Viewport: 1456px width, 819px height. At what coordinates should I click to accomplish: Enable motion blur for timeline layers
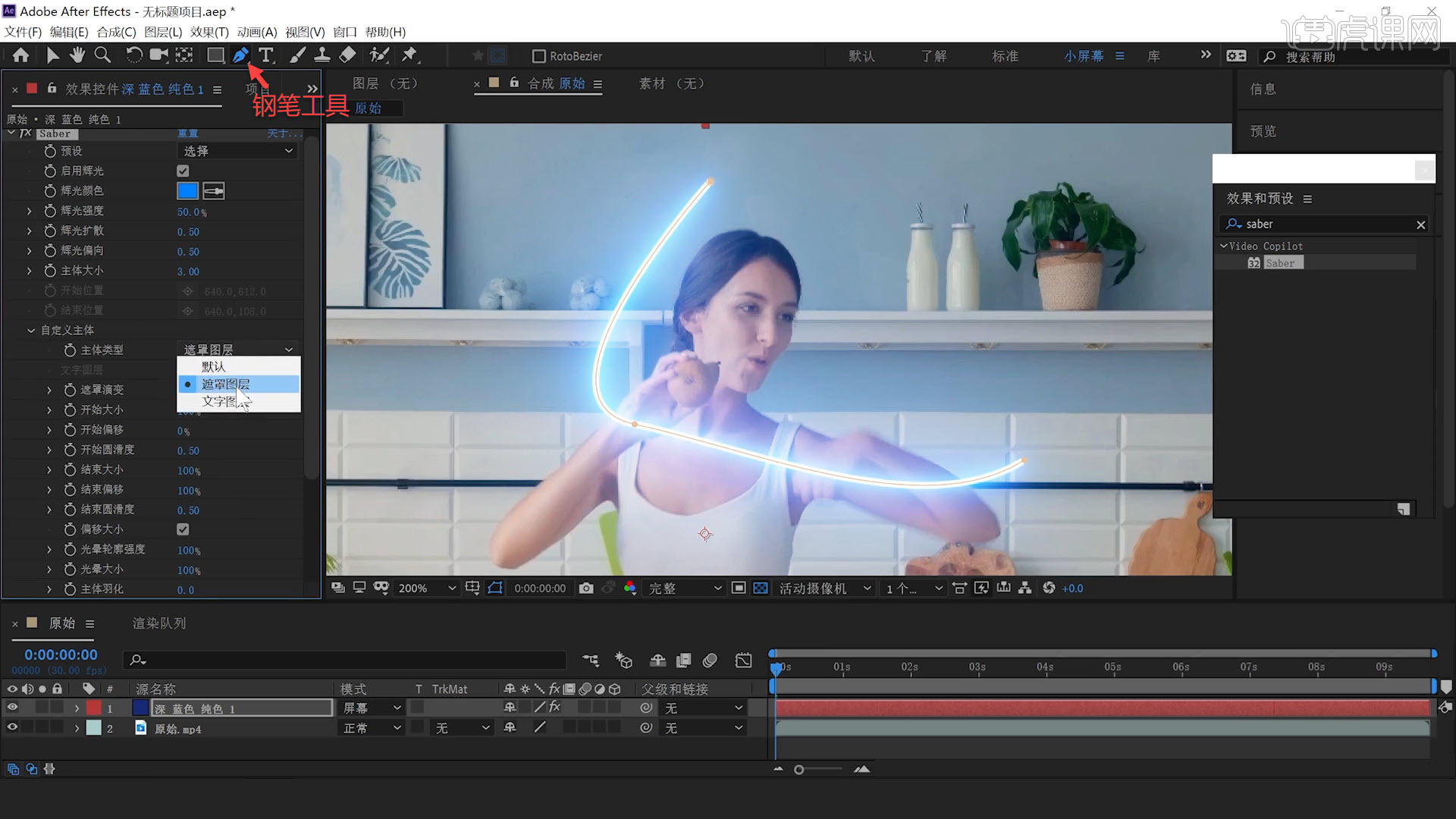pyautogui.click(x=710, y=661)
